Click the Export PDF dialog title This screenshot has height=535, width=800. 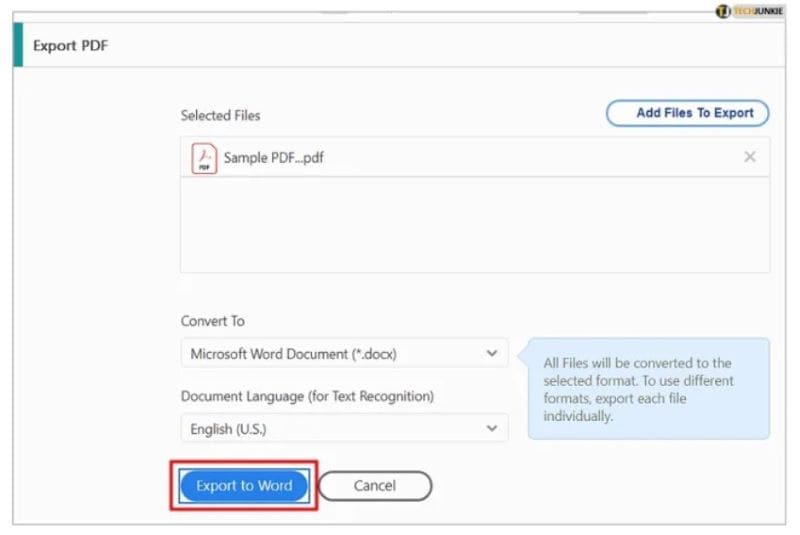click(x=70, y=46)
